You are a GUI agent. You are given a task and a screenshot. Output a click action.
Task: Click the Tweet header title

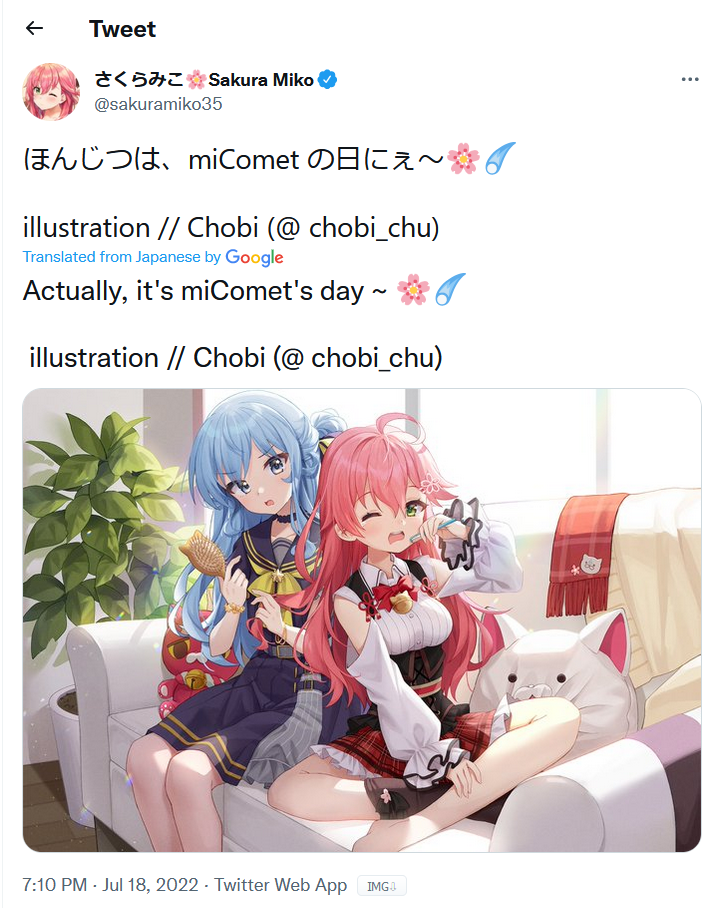[122, 28]
